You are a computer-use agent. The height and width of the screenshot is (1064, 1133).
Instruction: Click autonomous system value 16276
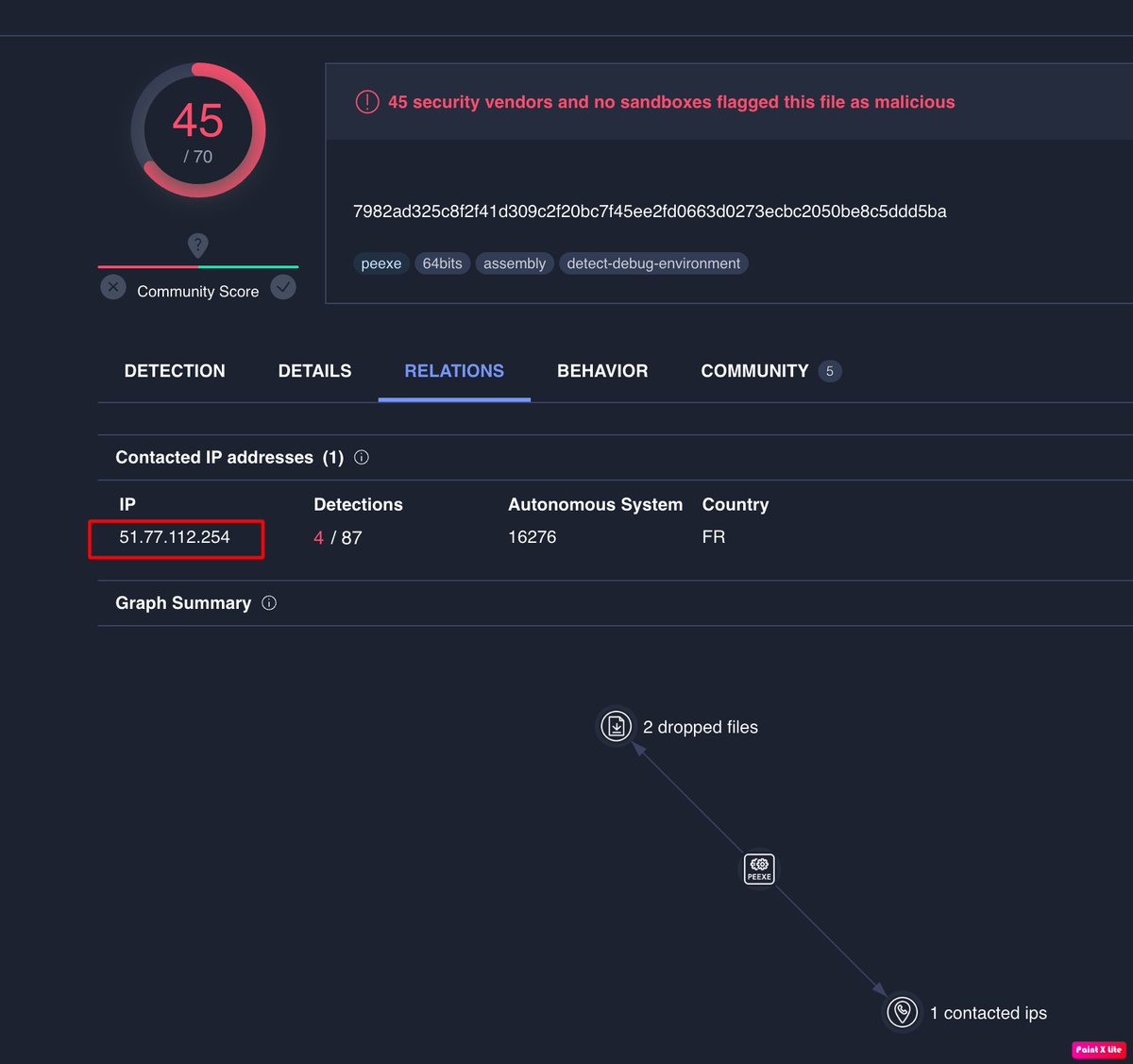click(x=533, y=537)
